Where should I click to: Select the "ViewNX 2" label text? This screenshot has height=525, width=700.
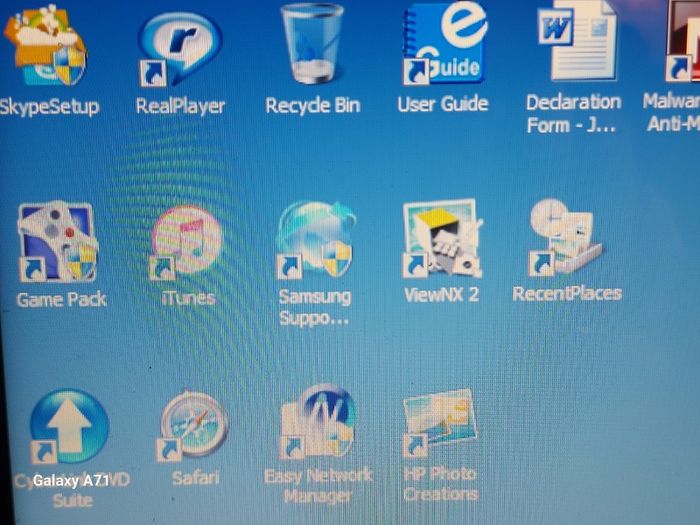pos(441,295)
